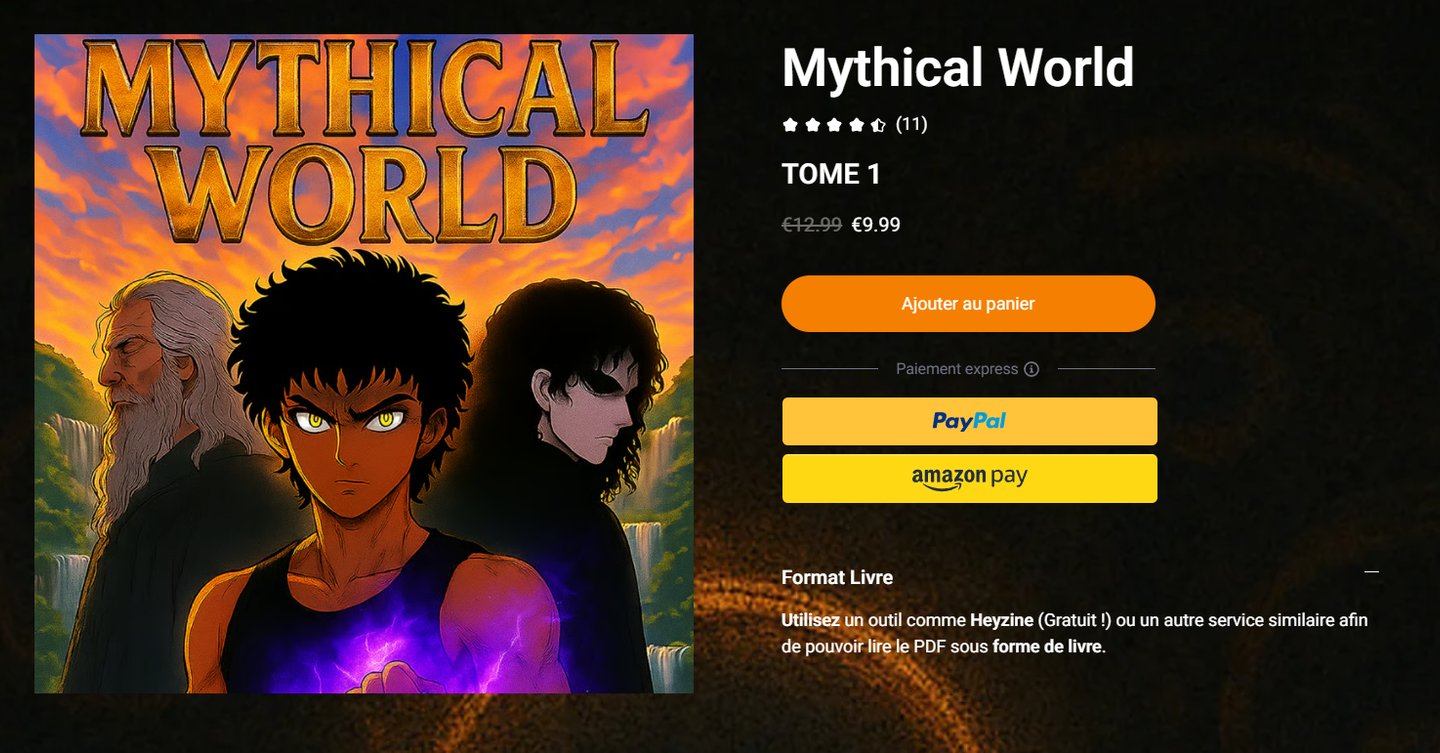Select the TOME 1 subtitle
Screen dimensions: 1440x753
tap(831, 174)
